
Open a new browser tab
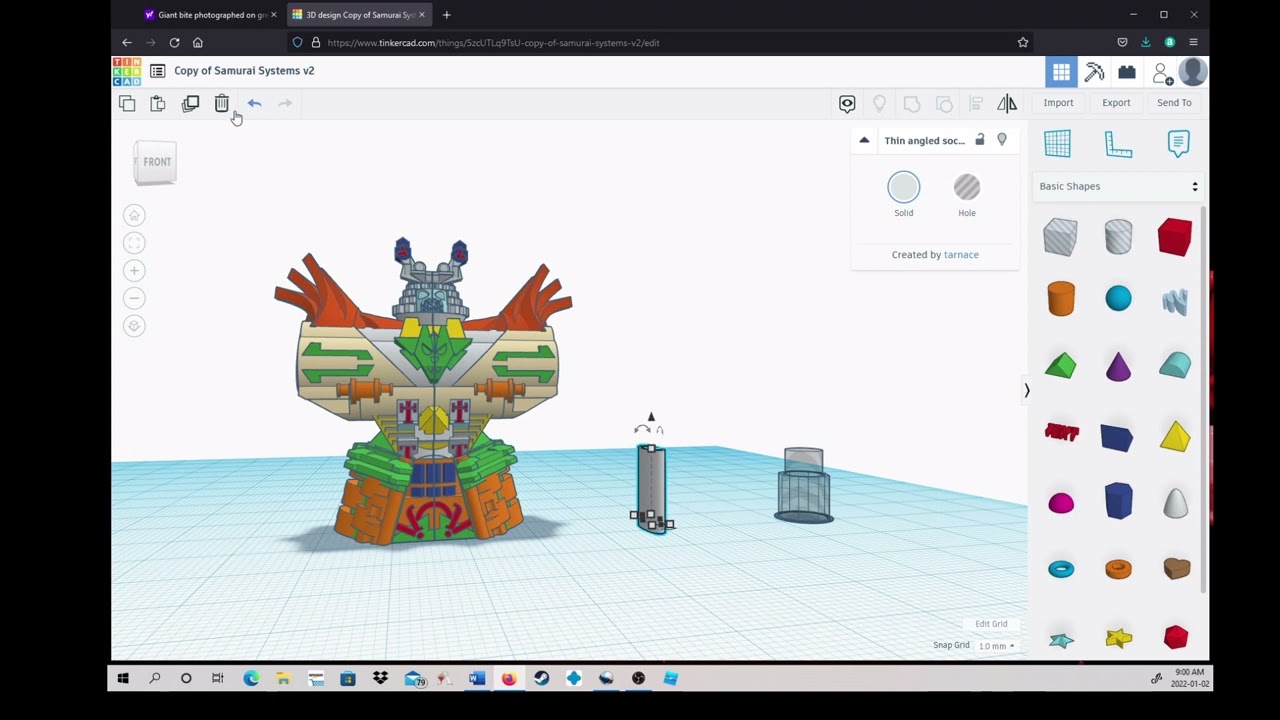coord(446,15)
